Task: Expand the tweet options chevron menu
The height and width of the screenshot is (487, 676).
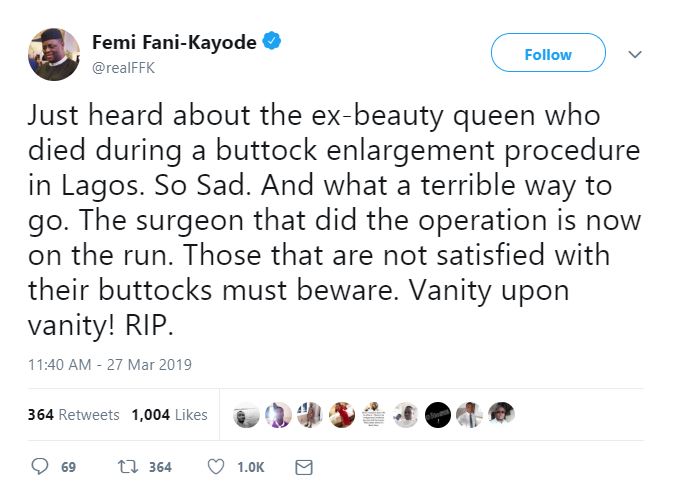Action: tap(633, 54)
